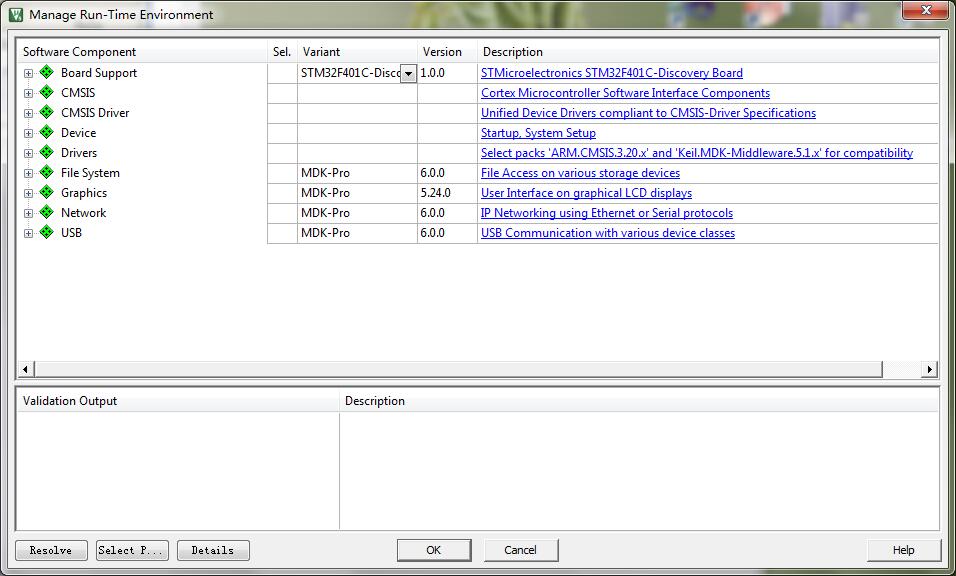Open File Access on various storage devices link
This screenshot has width=956, height=576.
580,173
